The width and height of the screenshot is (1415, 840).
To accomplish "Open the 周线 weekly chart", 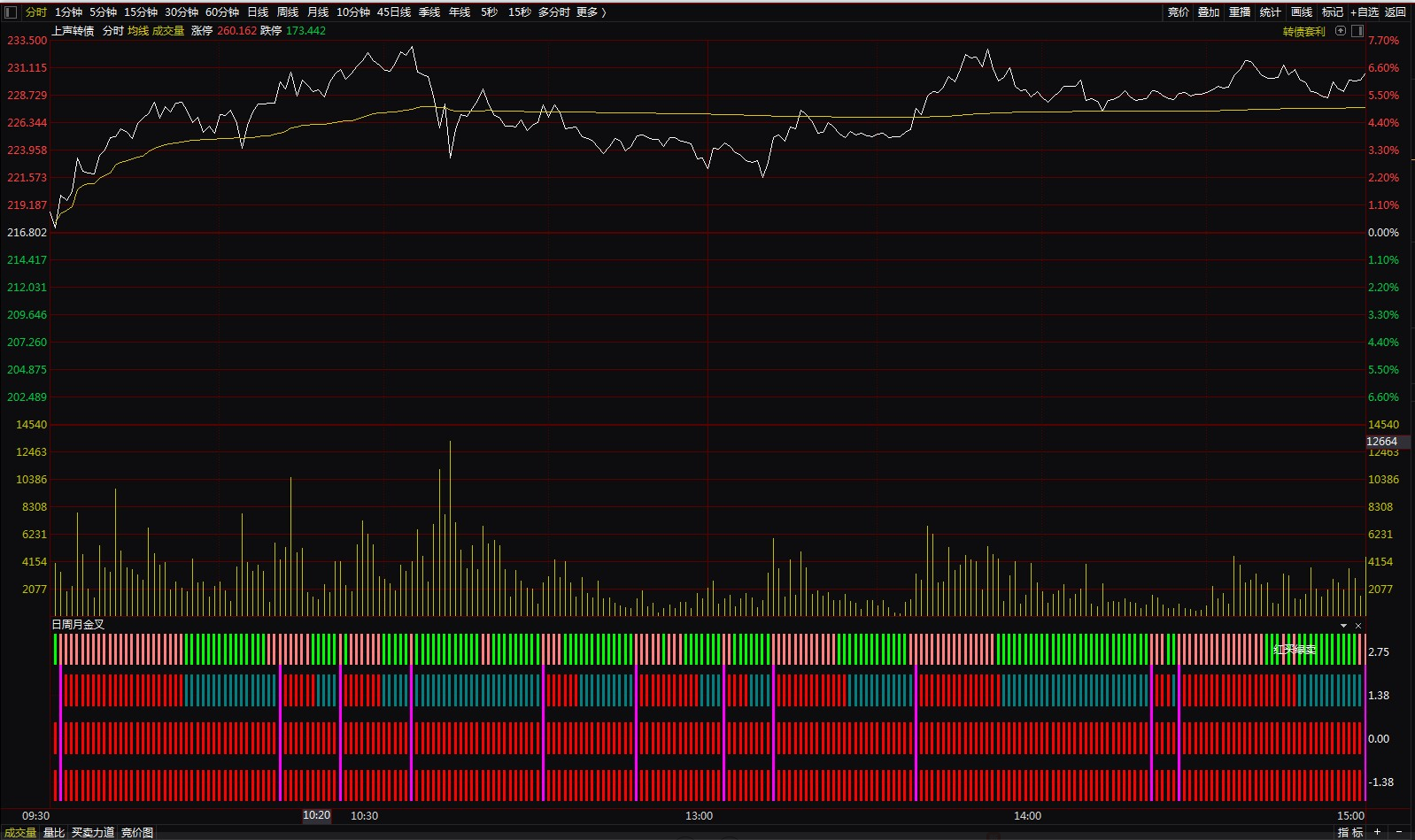I will (x=288, y=12).
